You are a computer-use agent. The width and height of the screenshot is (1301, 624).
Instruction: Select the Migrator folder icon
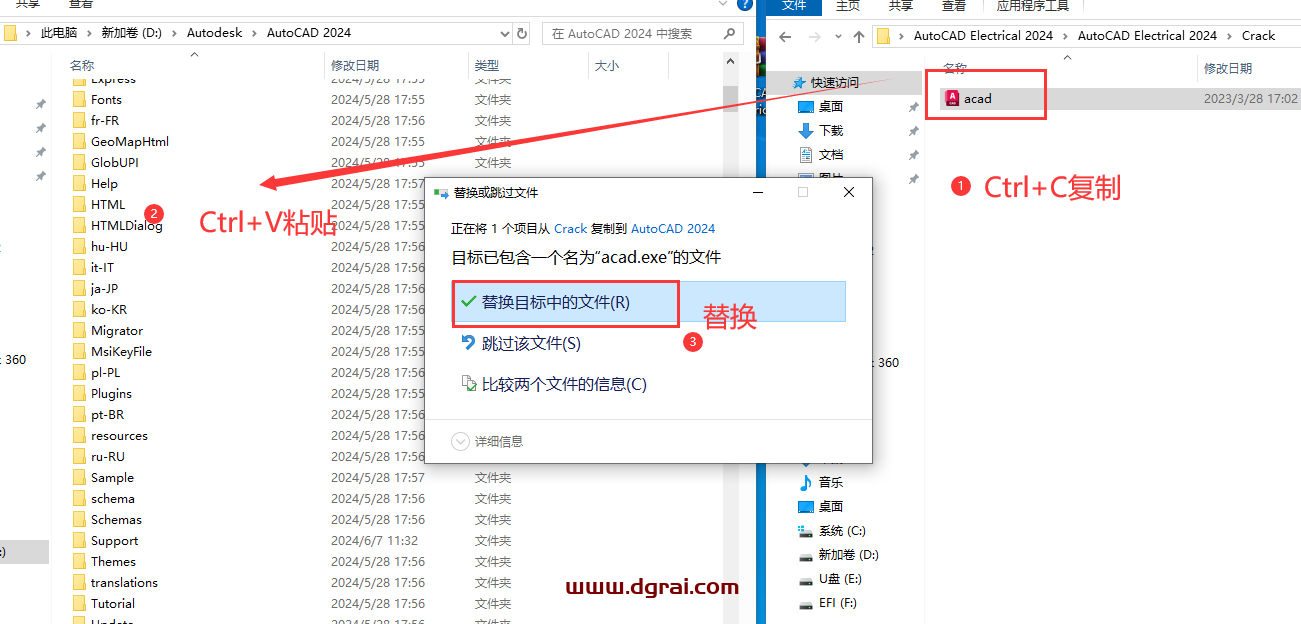tap(79, 331)
